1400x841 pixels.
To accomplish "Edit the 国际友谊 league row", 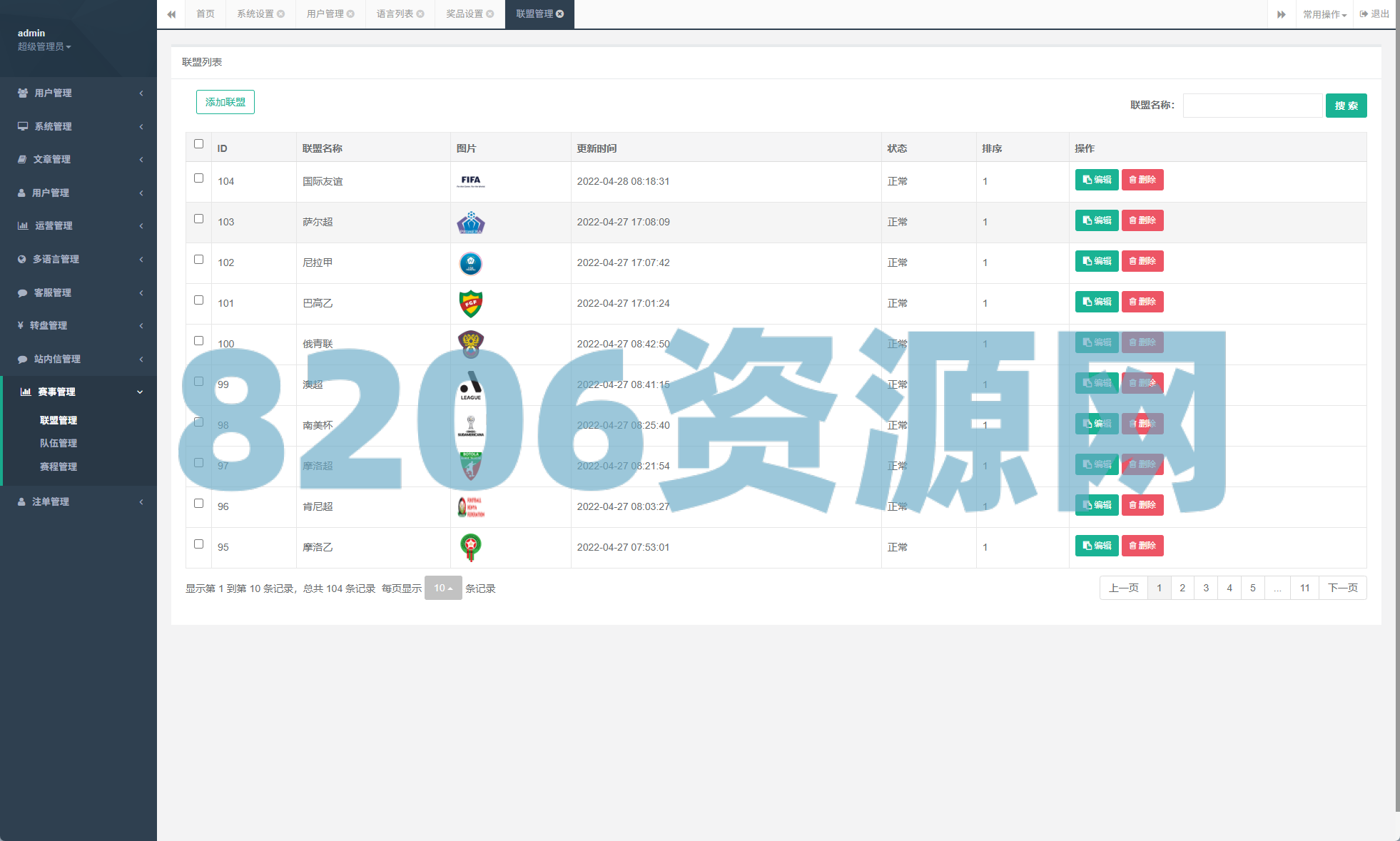I will tap(1097, 180).
